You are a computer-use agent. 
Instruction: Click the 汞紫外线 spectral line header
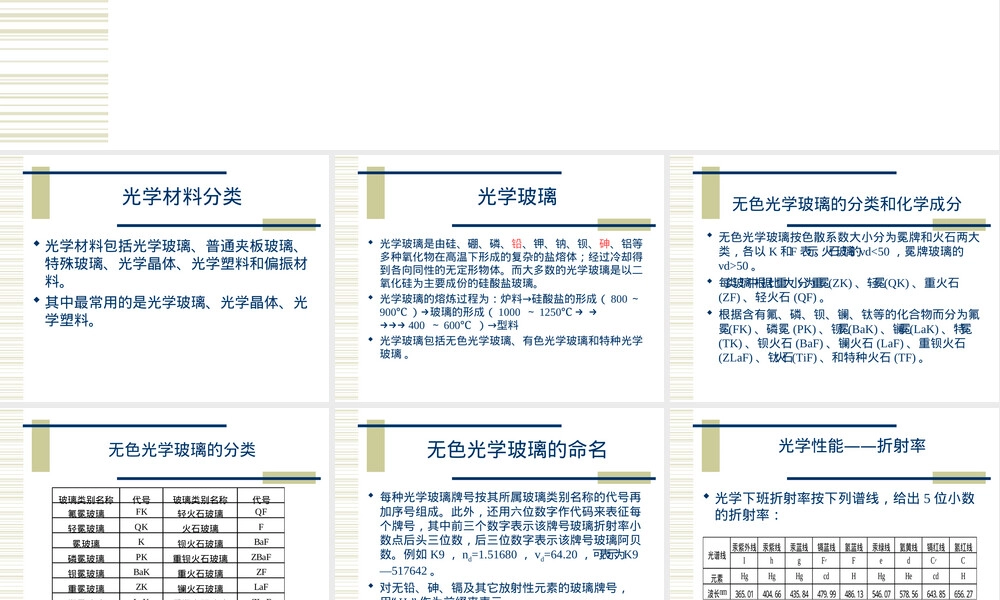click(x=744, y=546)
